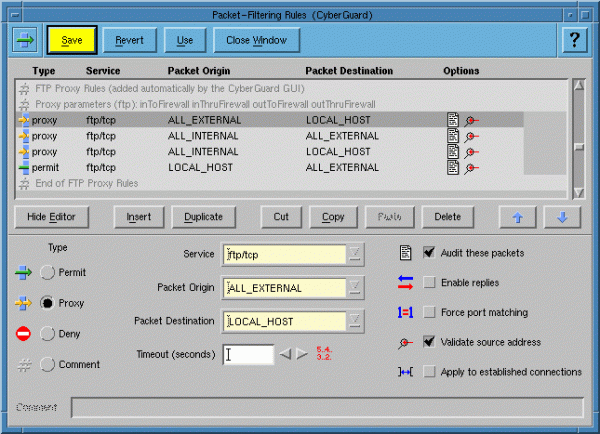Check Apply to established connections
Screen dimensions: 600x434
(429, 372)
